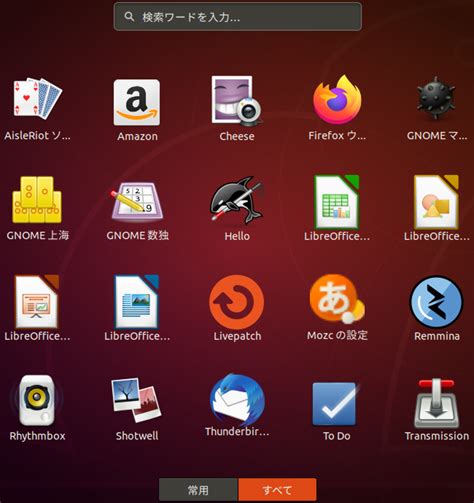Screen dimensions: 474x503
Task: Open GNOME 上海 mahjongg game
Action: coord(37,200)
